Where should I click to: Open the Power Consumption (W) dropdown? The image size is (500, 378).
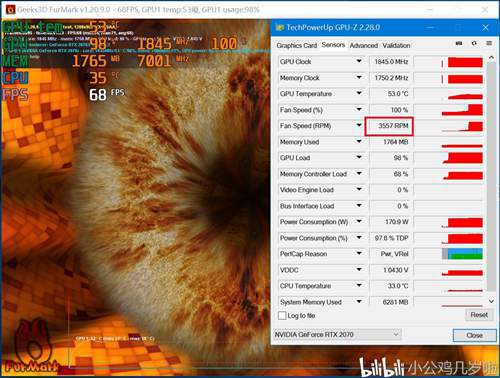click(359, 221)
